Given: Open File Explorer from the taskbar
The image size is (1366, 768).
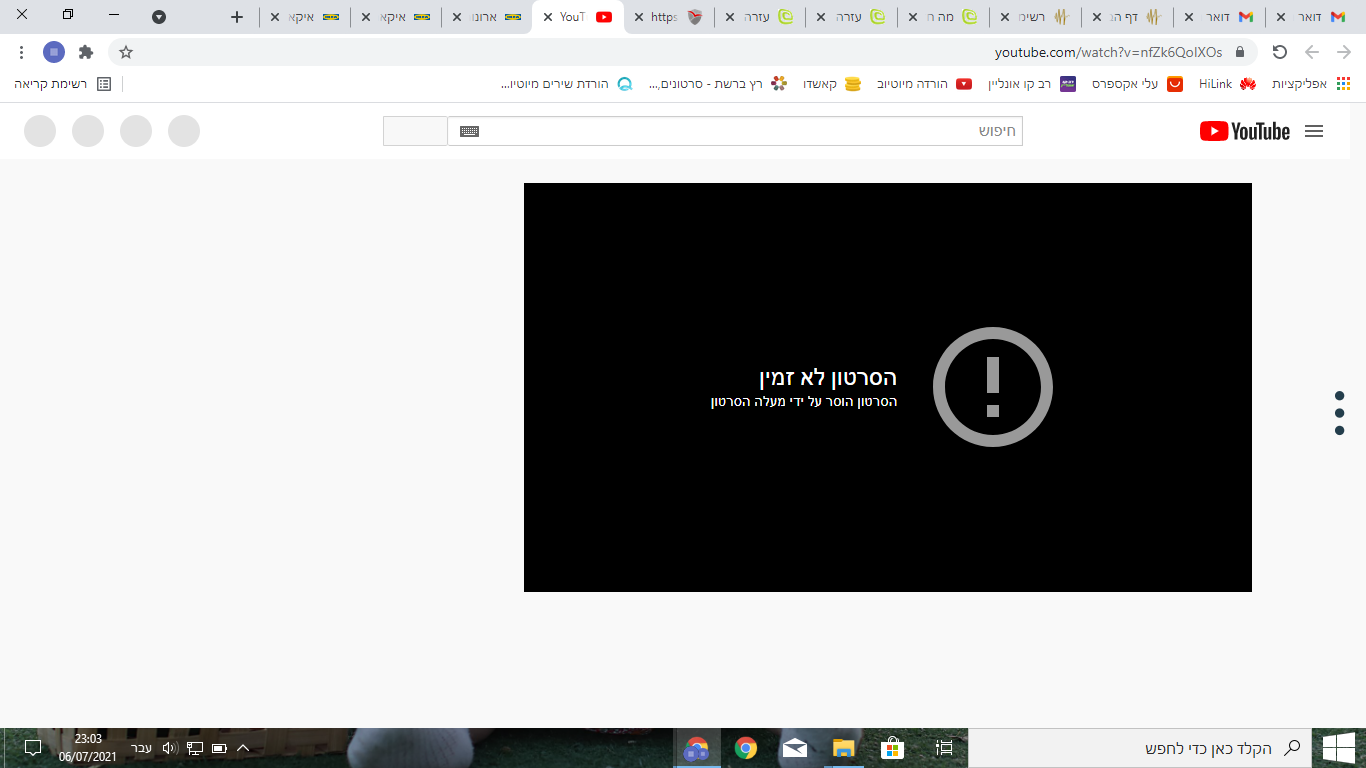Looking at the screenshot, I should tap(844, 748).
